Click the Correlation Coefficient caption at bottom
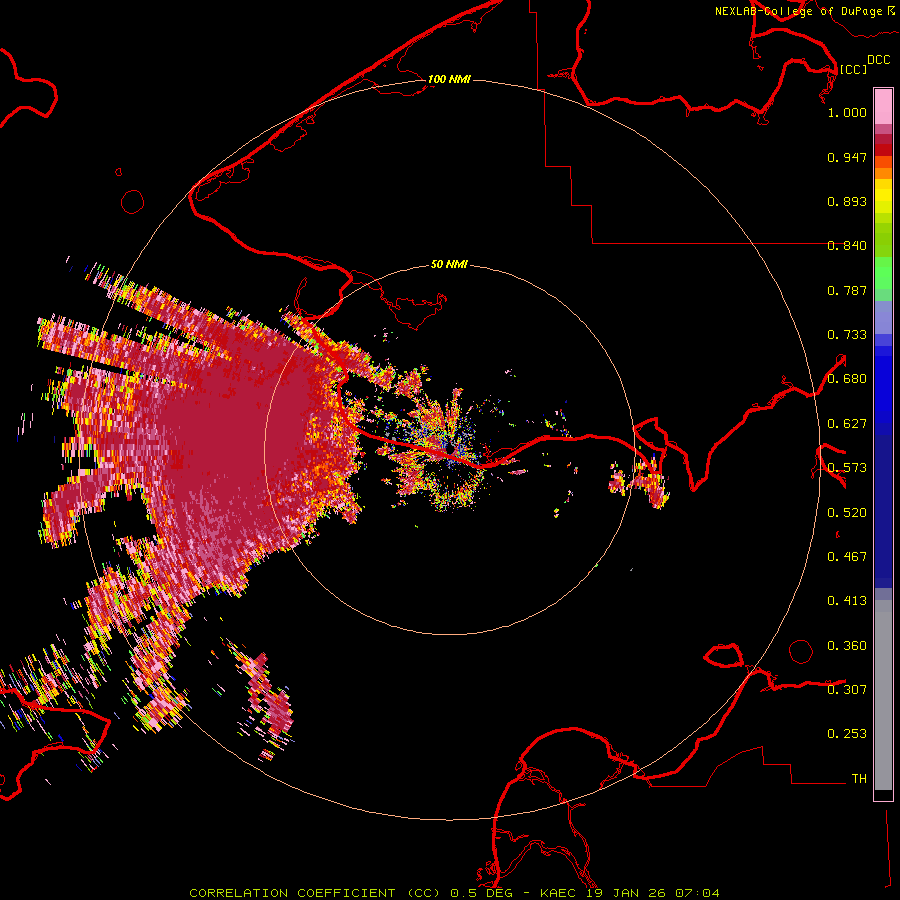This screenshot has height=900, width=900. 454,893
